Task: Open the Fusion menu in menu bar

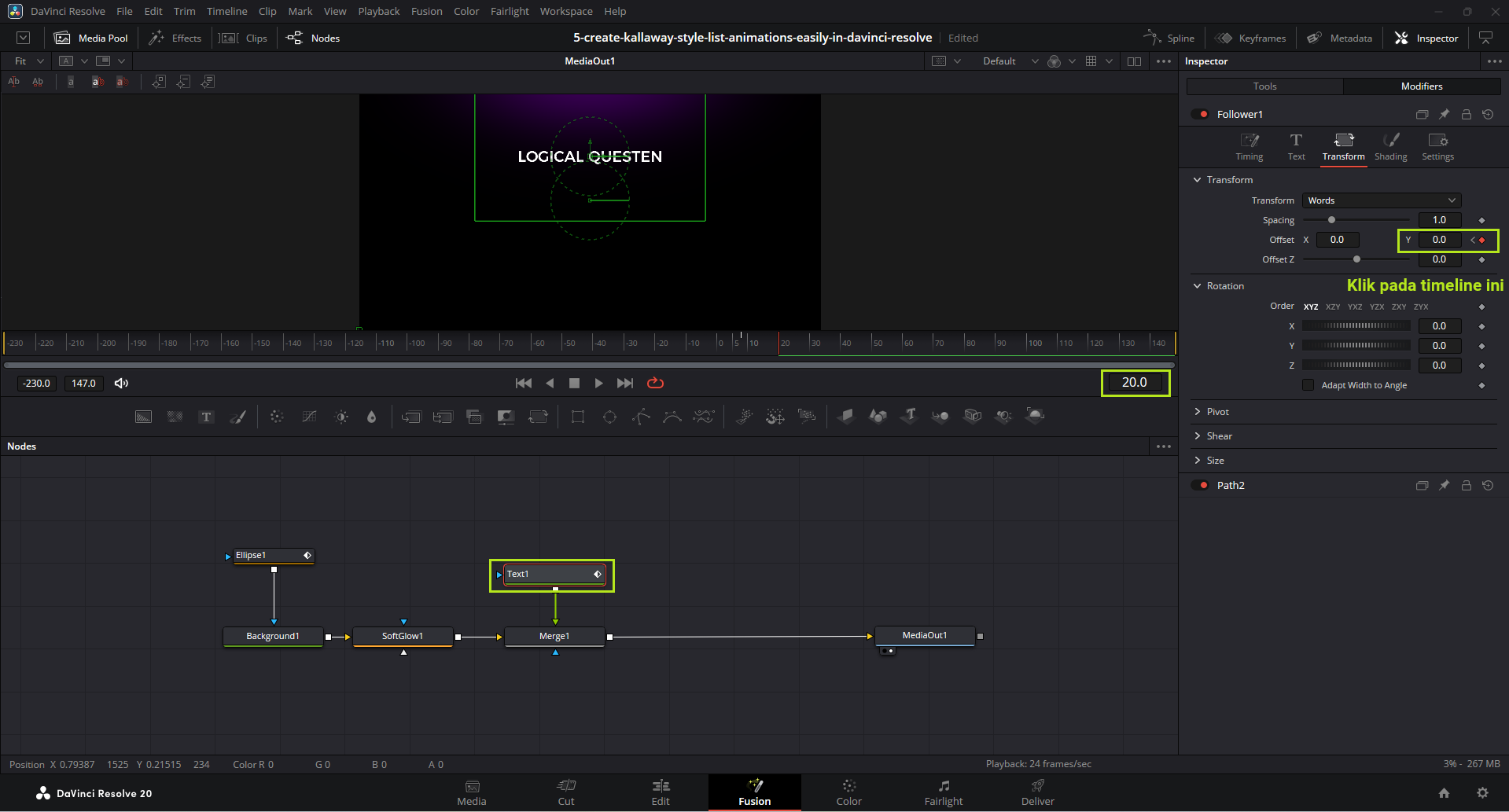Action: click(426, 11)
